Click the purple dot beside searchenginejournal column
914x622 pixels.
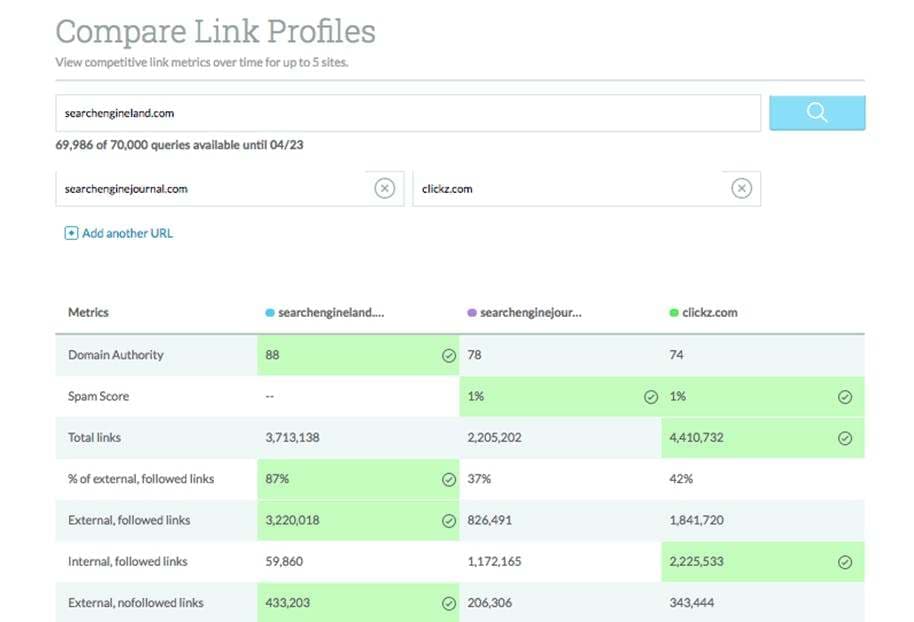tap(472, 313)
